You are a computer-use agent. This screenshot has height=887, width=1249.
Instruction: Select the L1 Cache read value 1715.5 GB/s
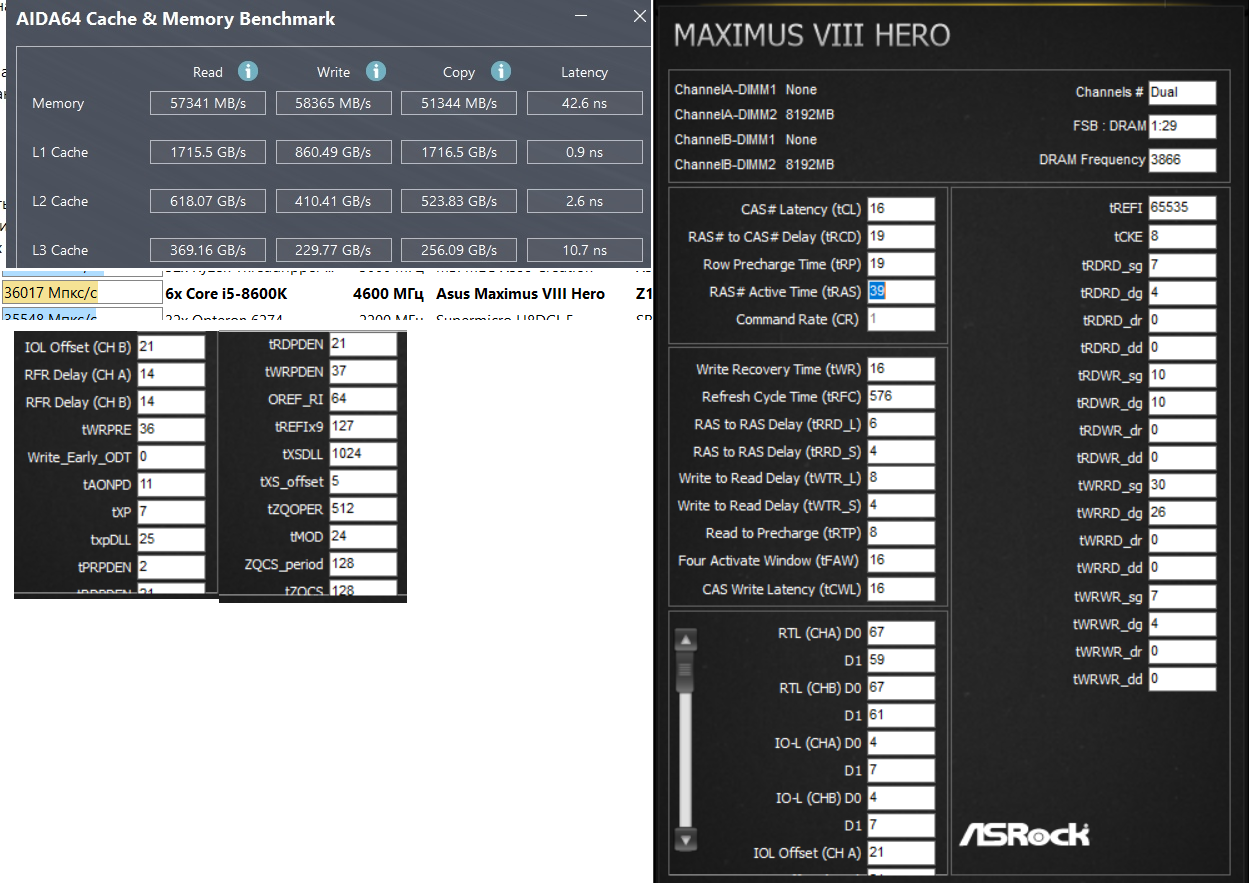tap(208, 152)
